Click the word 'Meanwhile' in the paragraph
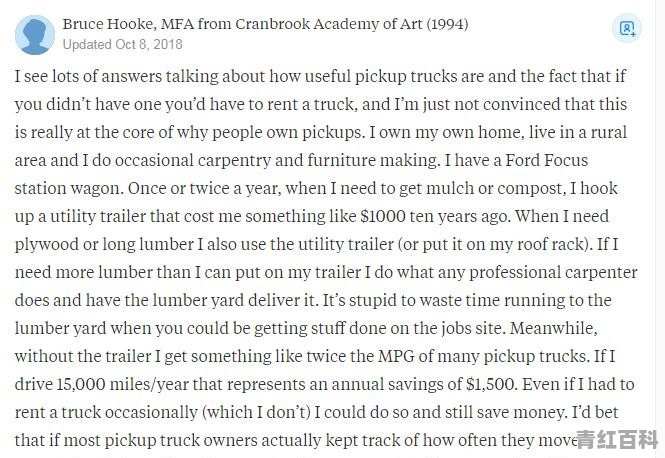This screenshot has height=458, width=665. [x=552, y=328]
